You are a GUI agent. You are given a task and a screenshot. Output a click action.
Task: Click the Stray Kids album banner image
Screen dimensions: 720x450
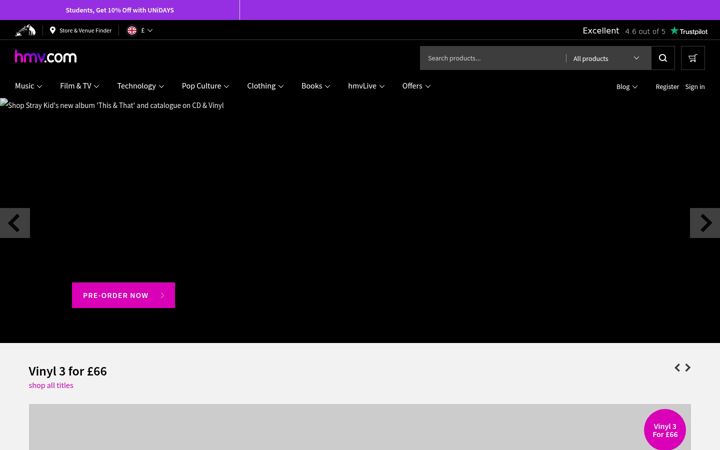coord(360,220)
